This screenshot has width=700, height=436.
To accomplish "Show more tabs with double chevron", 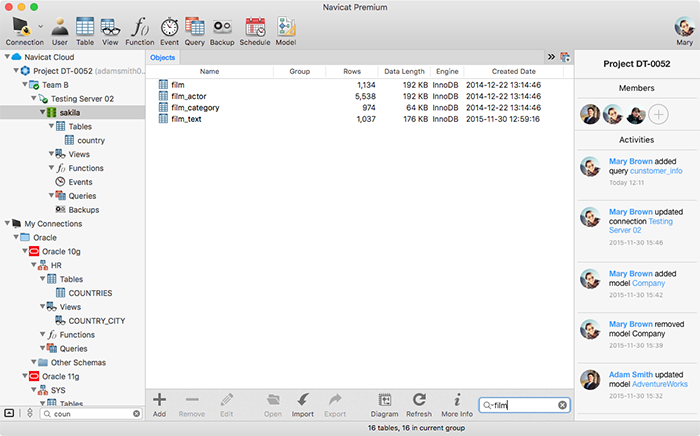I will tap(551, 57).
